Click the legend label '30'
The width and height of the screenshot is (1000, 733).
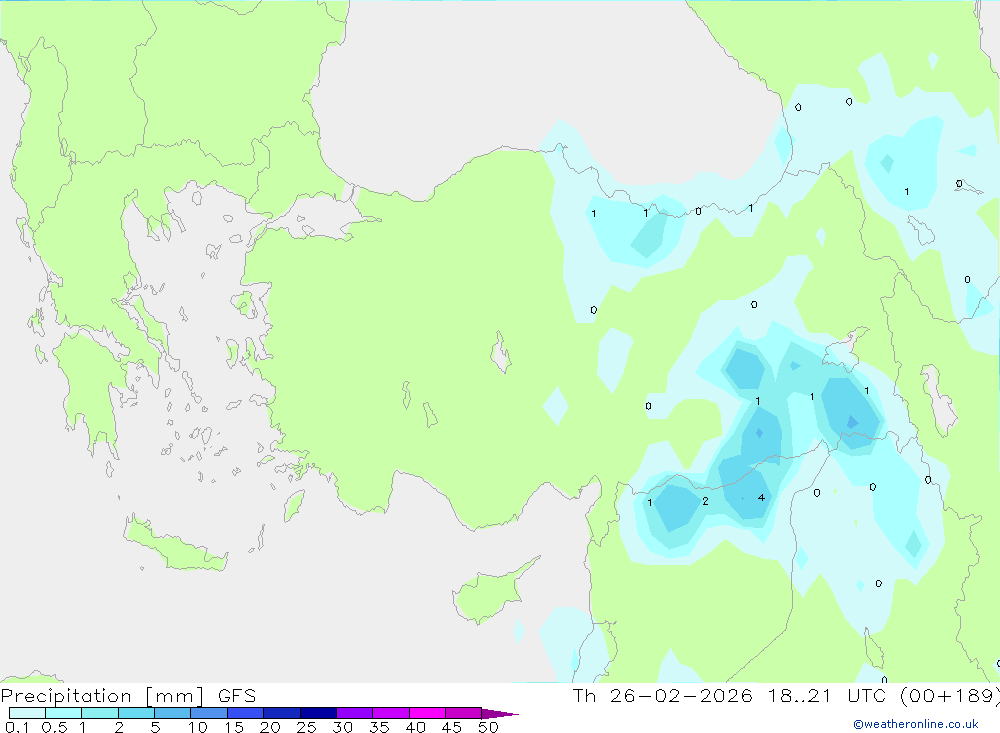point(343,727)
